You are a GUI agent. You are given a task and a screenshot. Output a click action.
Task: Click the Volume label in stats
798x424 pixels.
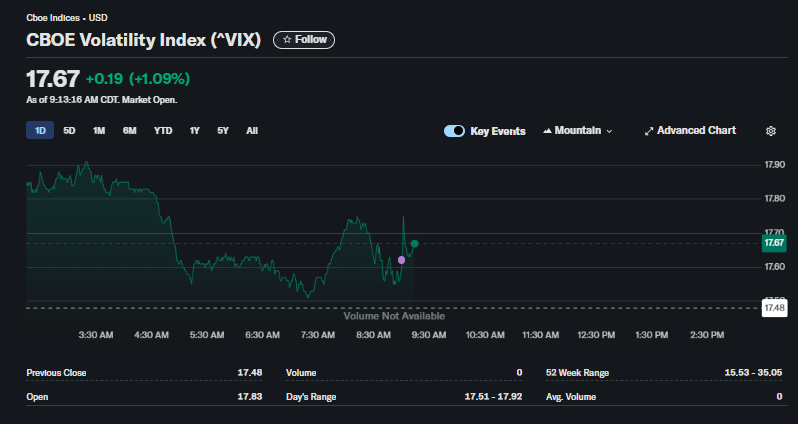[301, 373]
